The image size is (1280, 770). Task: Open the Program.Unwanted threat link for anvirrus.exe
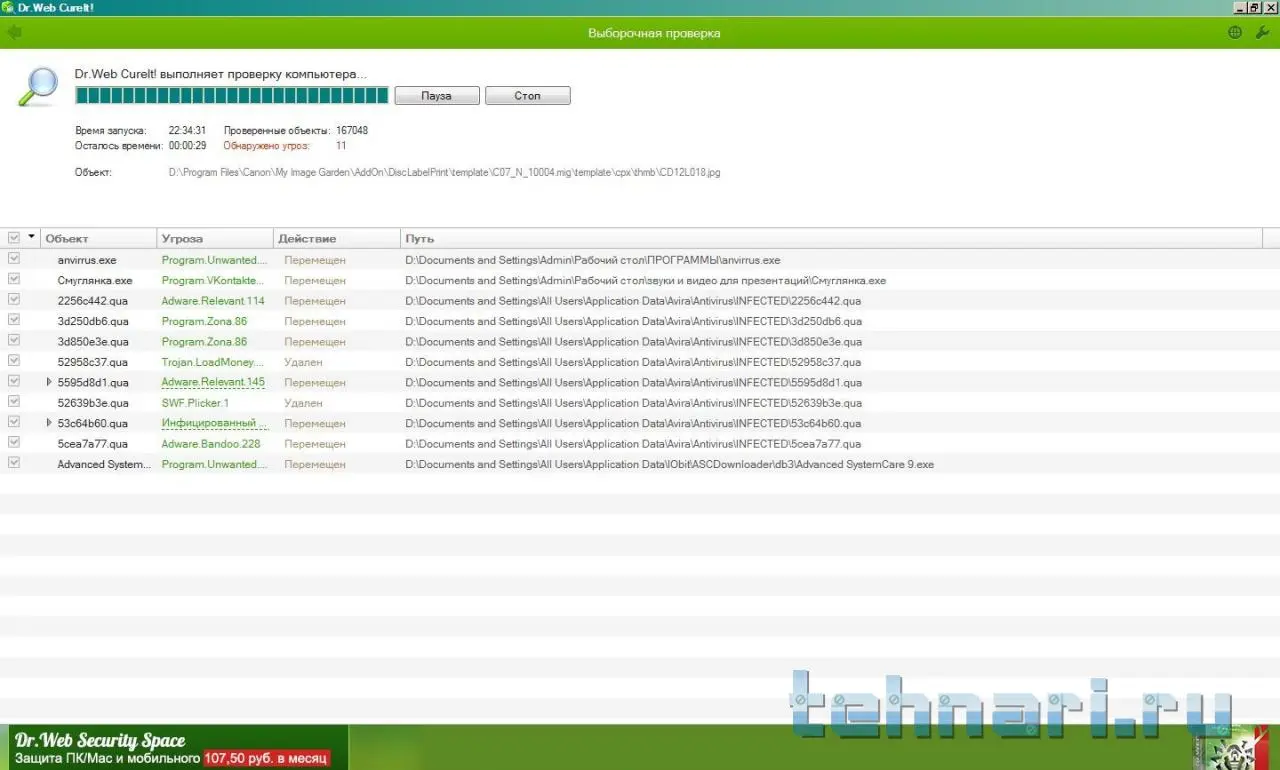[x=214, y=260]
